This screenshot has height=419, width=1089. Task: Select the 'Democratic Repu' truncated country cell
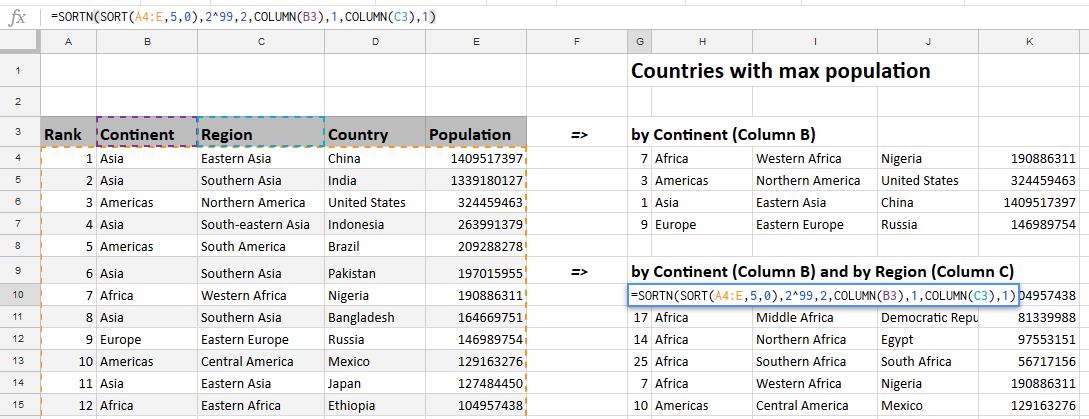(928, 318)
